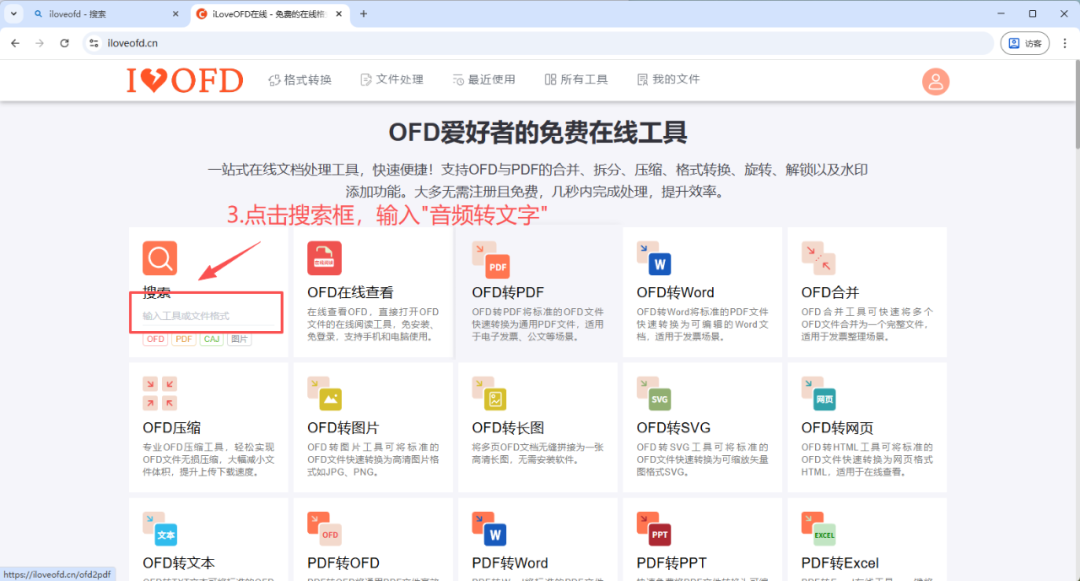Toggle the OFD filter tag under search

(155, 339)
